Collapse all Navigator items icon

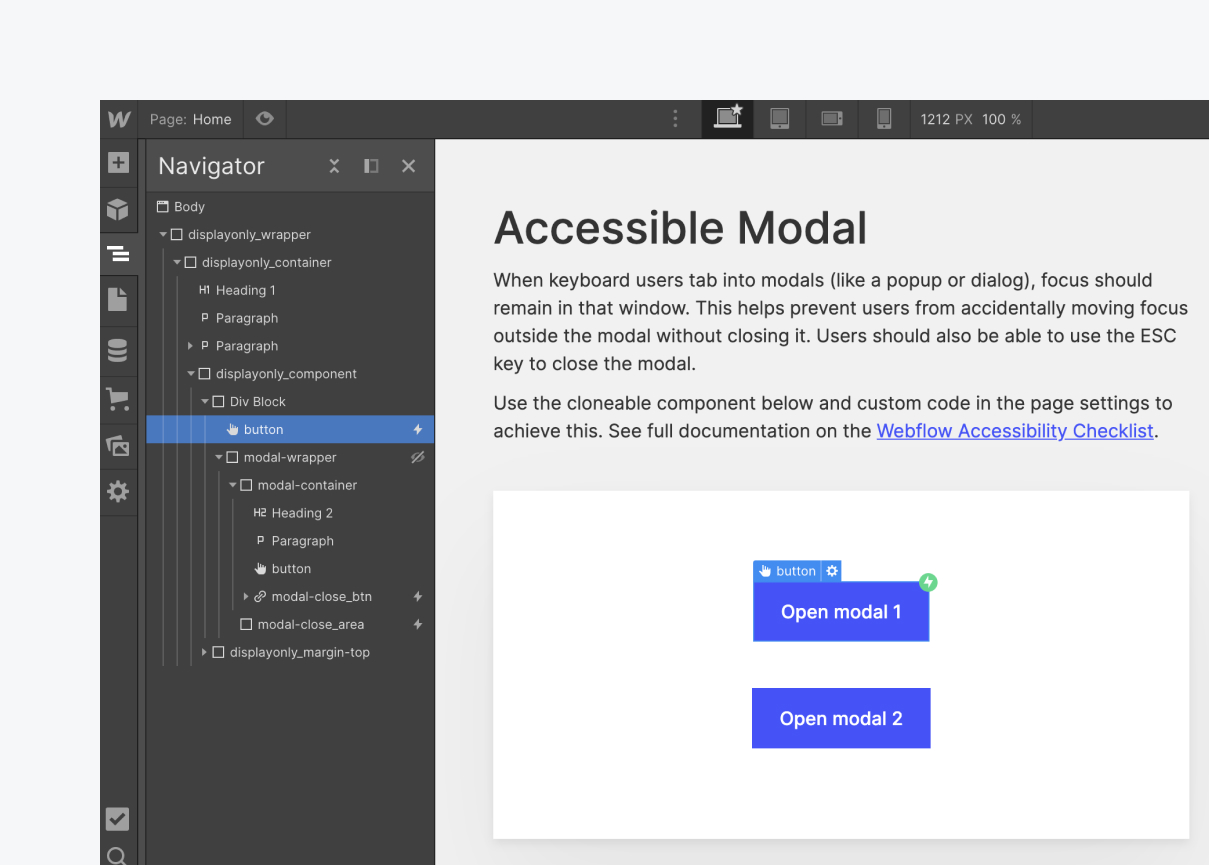[x=334, y=166]
